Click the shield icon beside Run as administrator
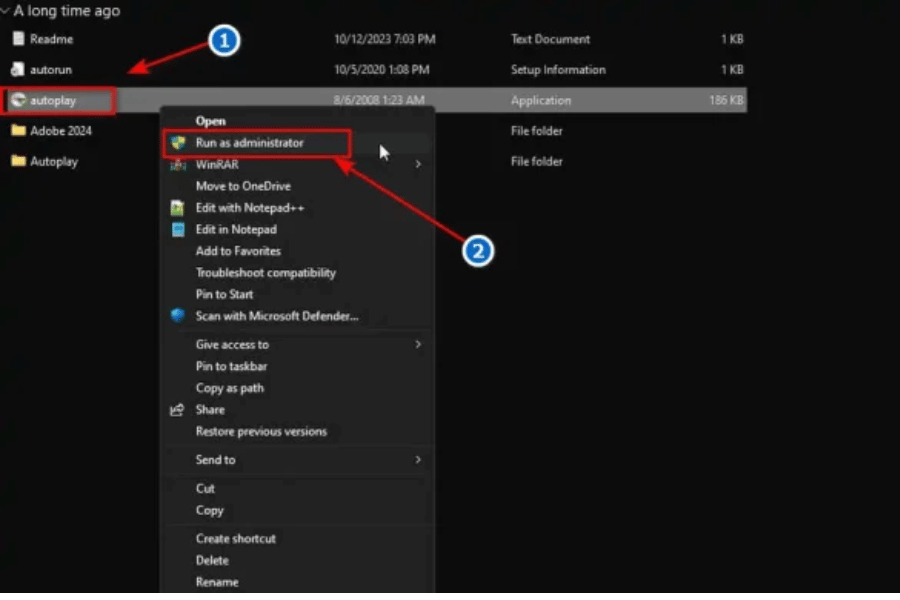This screenshot has height=600, width=900. [x=178, y=143]
